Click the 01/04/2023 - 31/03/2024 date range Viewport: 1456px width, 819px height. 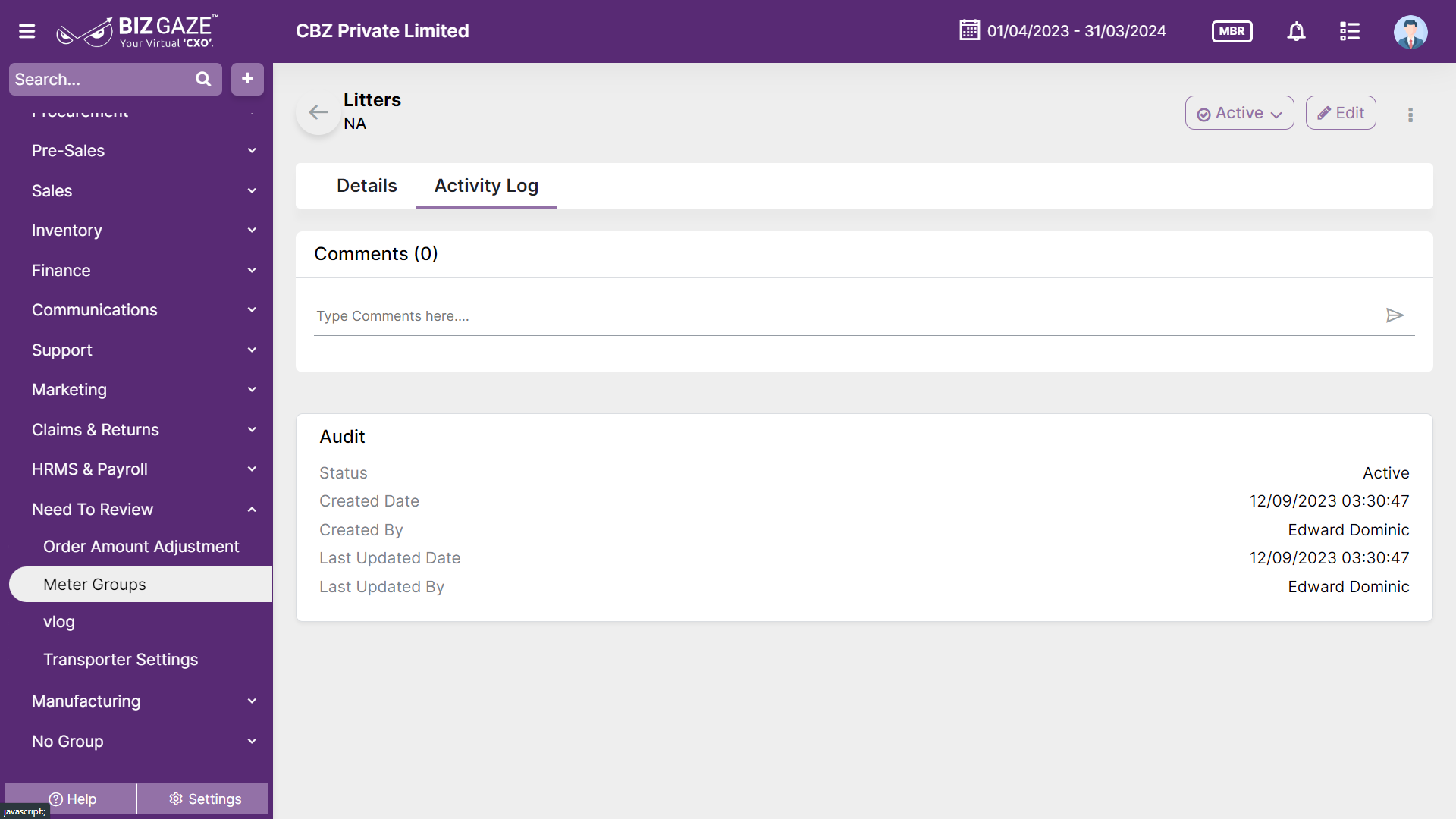tap(1076, 31)
